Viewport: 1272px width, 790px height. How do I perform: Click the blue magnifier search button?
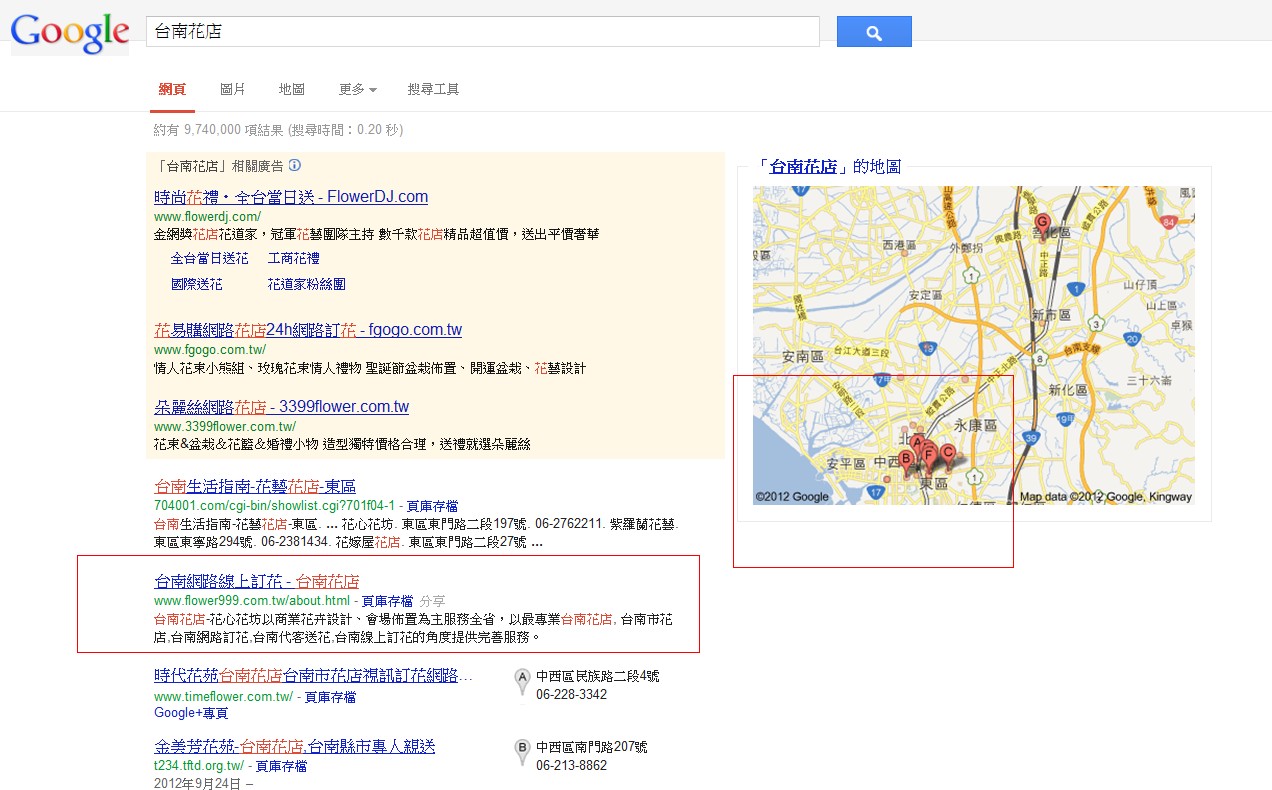pos(873,32)
